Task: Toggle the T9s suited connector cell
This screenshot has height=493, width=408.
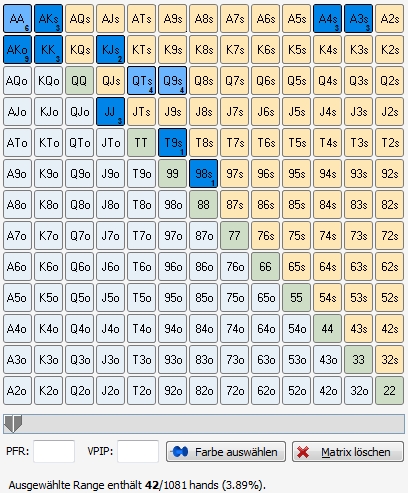Action: pyautogui.click(x=173, y=143)
